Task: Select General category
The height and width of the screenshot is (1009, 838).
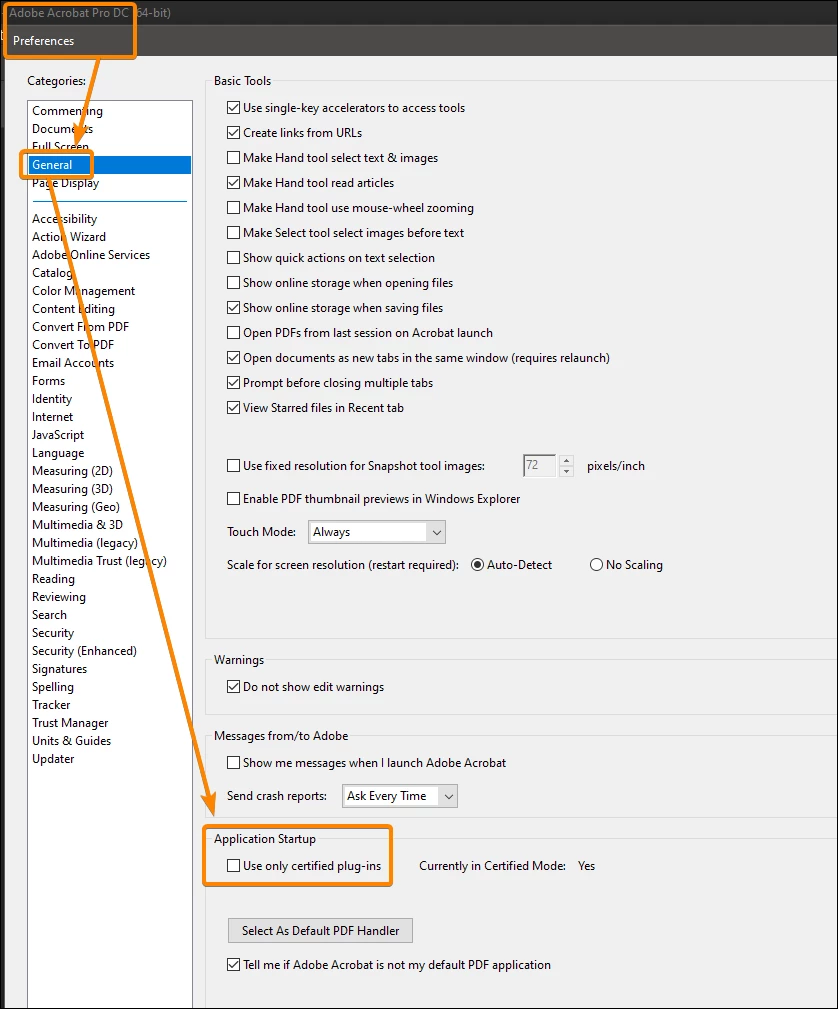Action: (x=109, y=165)
